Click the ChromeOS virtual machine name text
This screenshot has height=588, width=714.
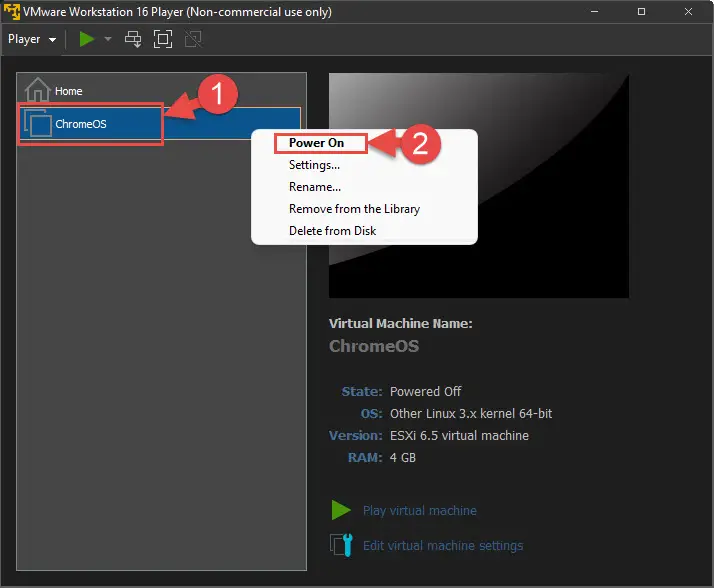coord(374,346)
